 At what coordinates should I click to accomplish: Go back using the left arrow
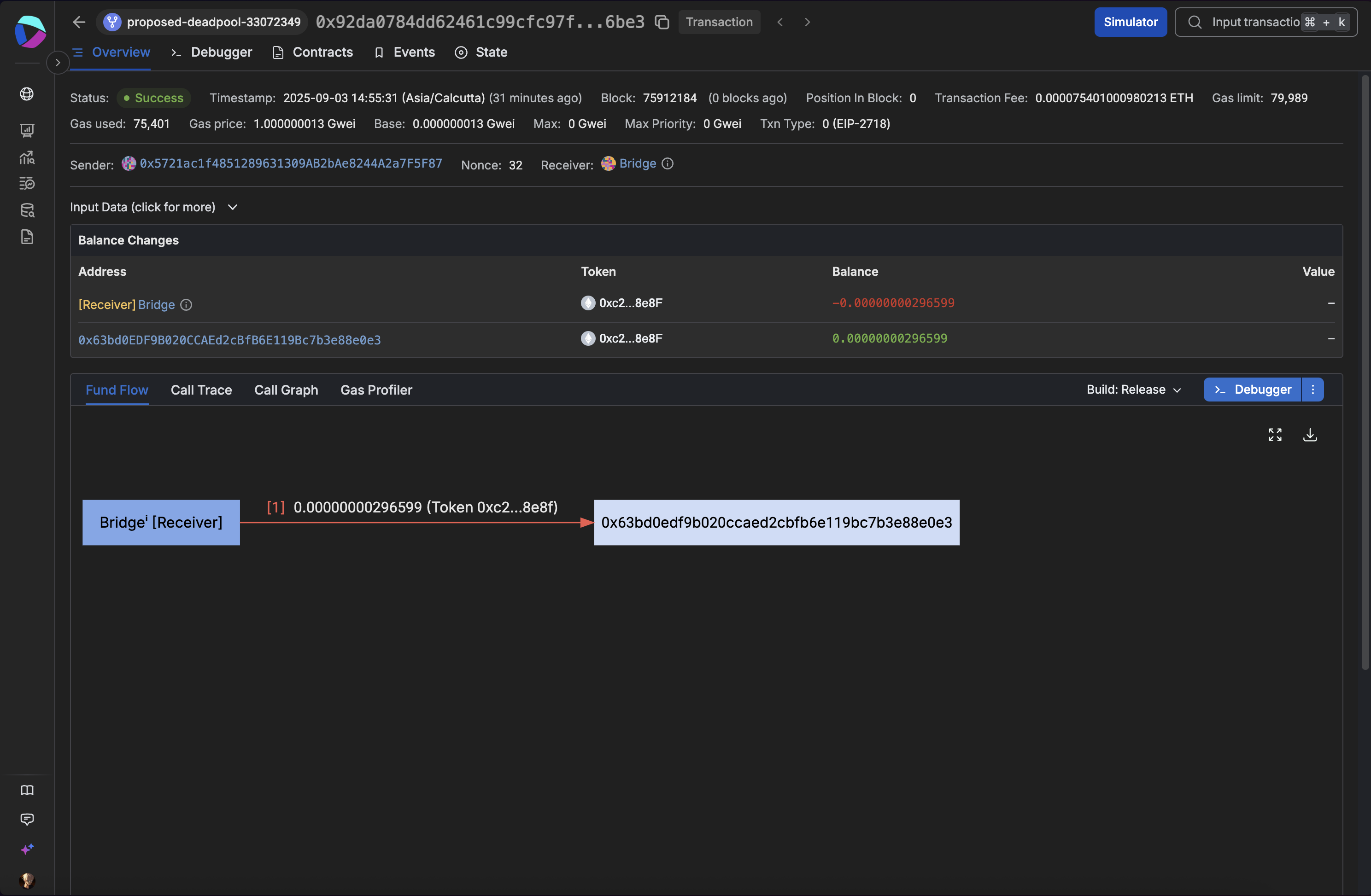coord(80,22)
